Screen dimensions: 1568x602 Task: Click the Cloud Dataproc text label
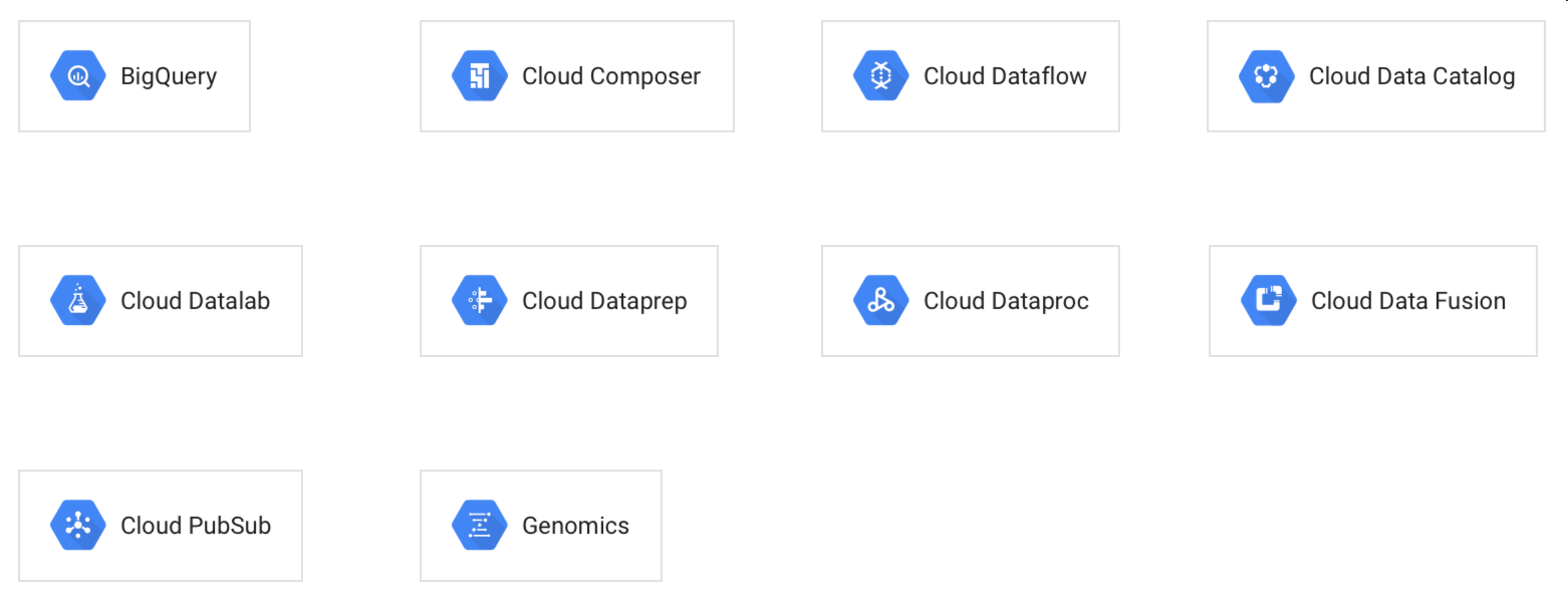[x=1006, y=301]
